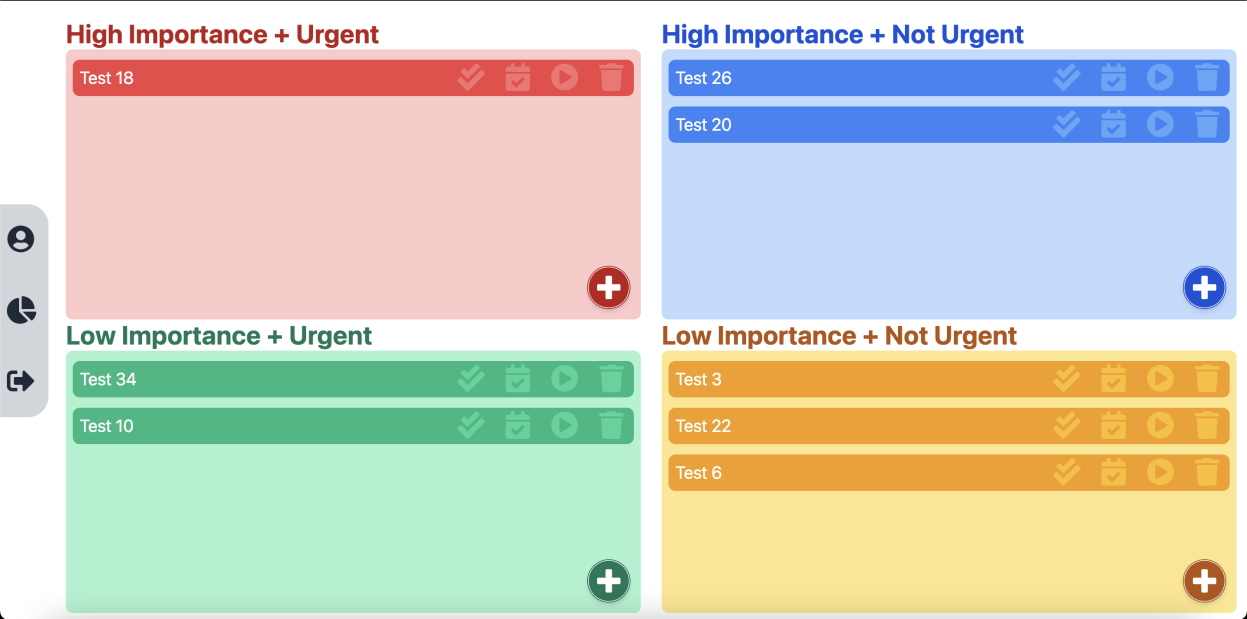The image size is (1247, 619).
Task: Add task to High Importance + Not Urgent
Action: pyautogui.click(x=1204, y=288)
